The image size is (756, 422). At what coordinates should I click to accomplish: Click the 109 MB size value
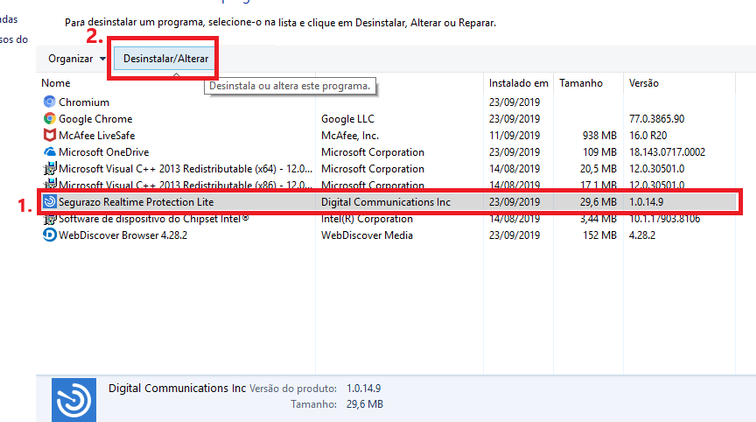coord(600,152)
